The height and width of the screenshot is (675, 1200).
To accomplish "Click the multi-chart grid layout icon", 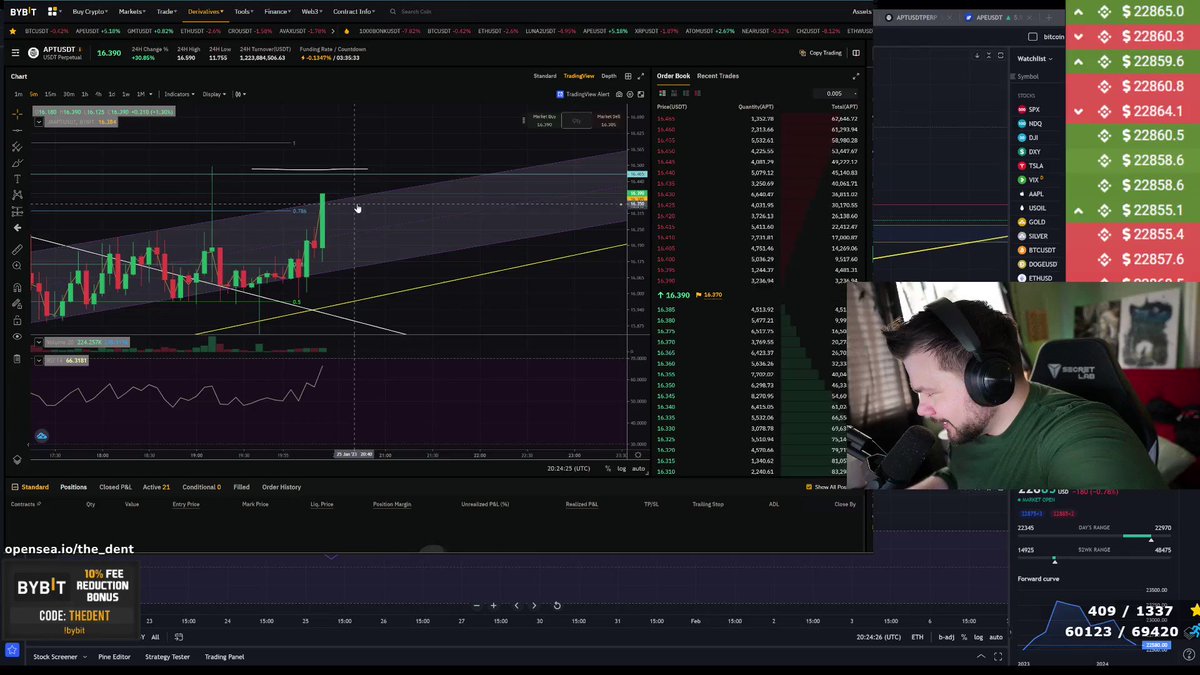I will click(x=629, y=76).
